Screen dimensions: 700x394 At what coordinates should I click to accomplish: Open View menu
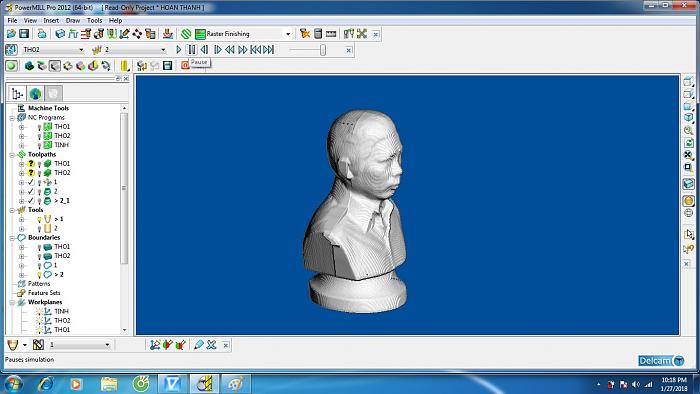[30, 21]
